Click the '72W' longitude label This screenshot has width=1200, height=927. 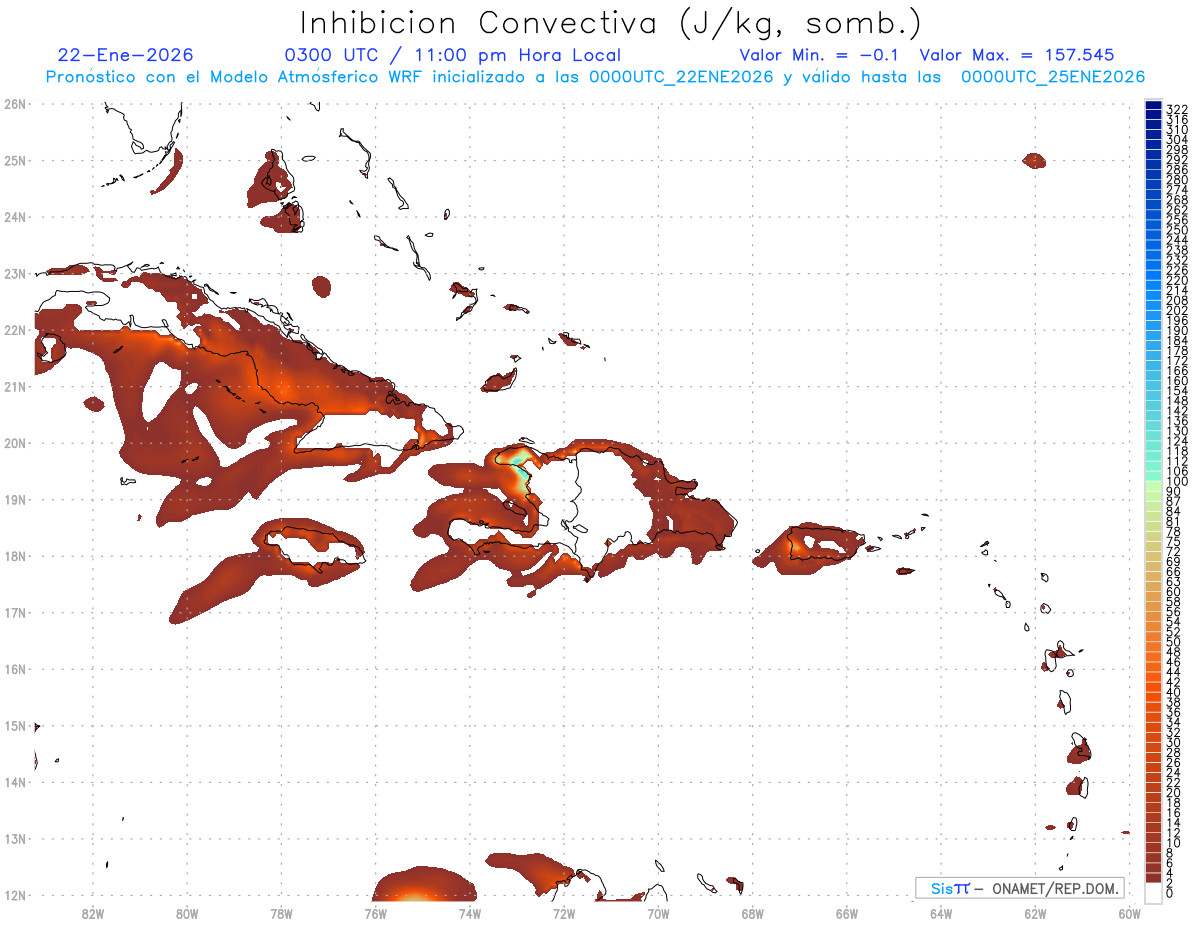coord(564,913)
